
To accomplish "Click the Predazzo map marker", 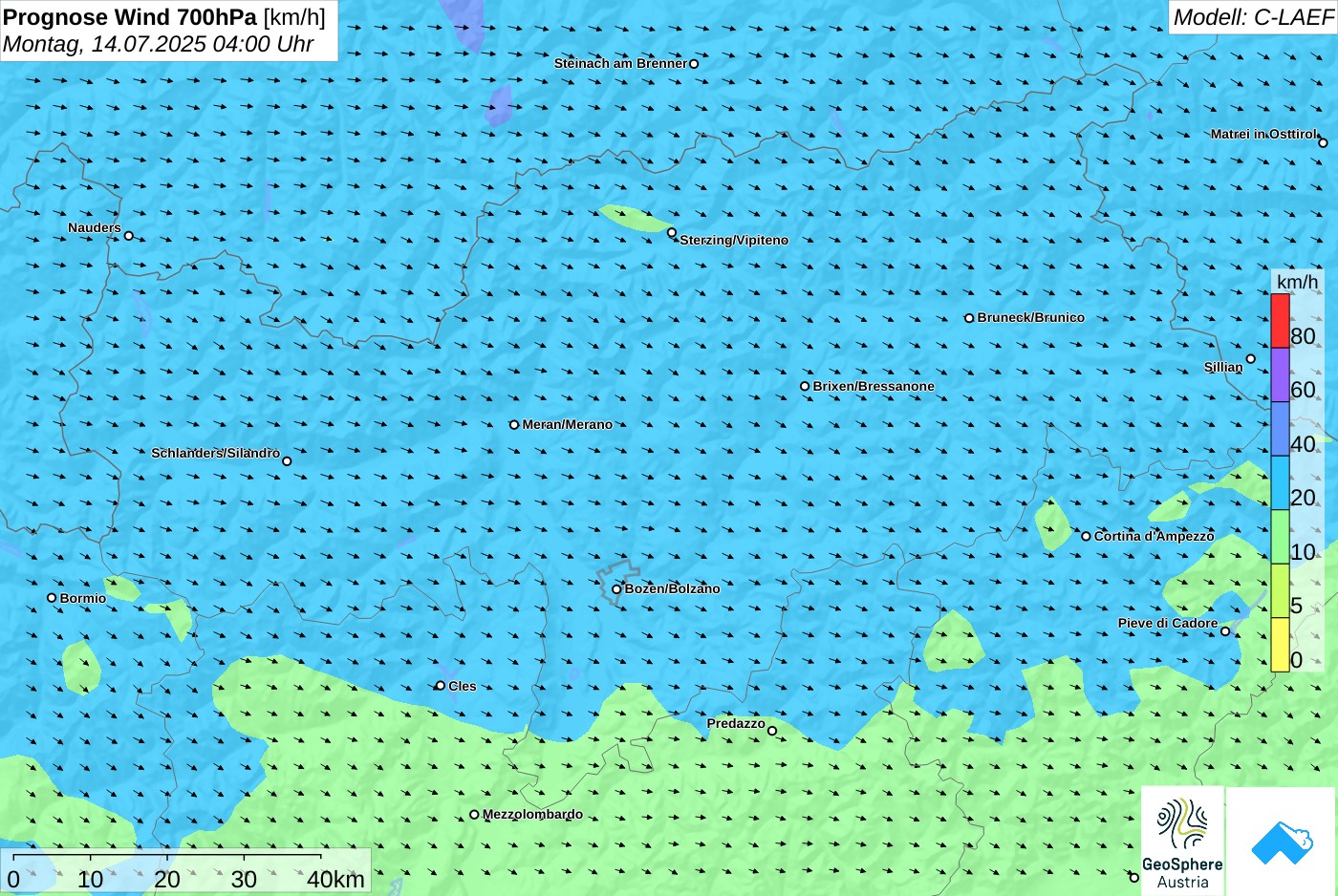I will click(772, 732).
